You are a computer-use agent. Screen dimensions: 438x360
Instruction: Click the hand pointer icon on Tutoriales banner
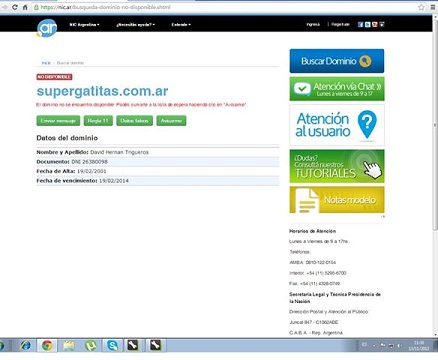[x=372, y=169]
